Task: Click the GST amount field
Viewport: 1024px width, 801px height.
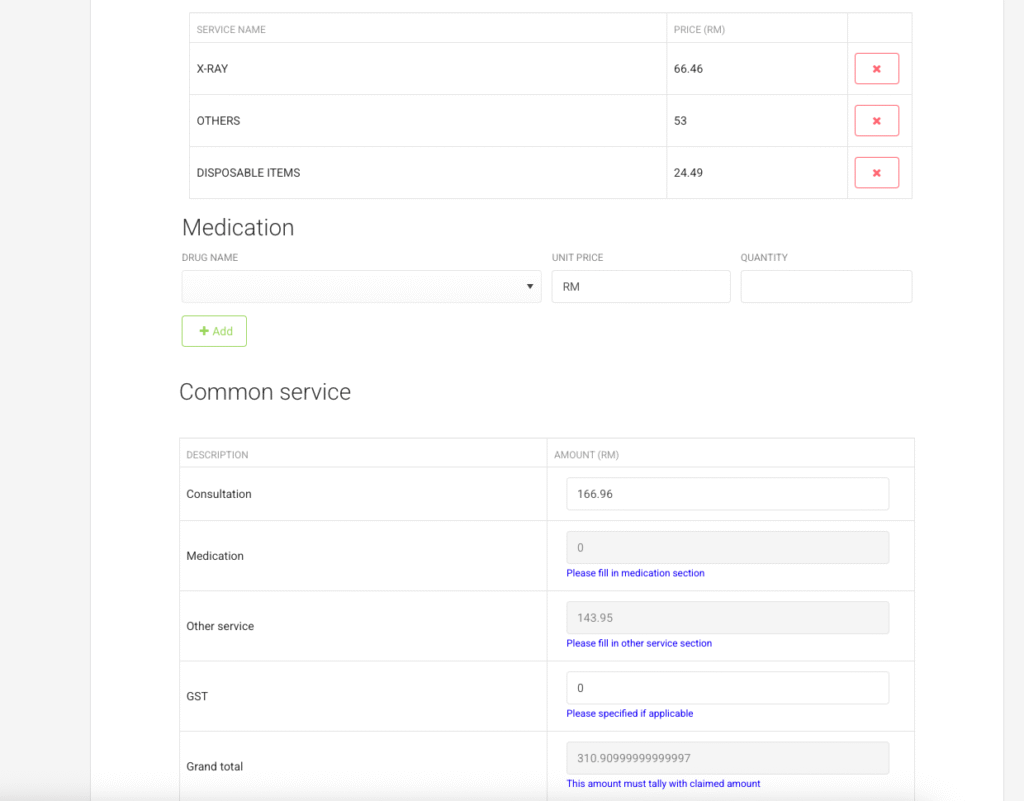Action: 727,688
